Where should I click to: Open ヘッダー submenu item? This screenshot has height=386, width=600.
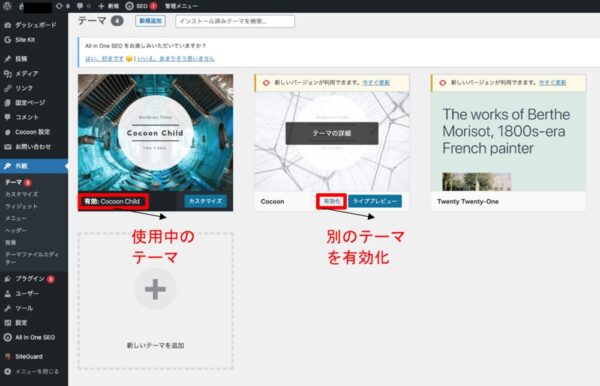16,231
